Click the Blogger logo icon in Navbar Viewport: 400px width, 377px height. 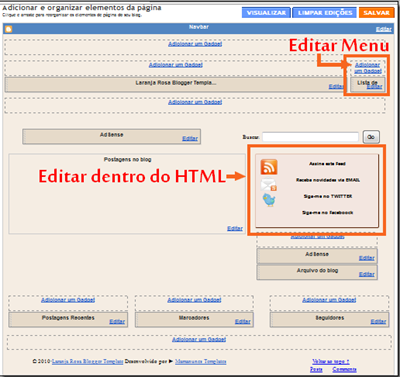point(9,29)
